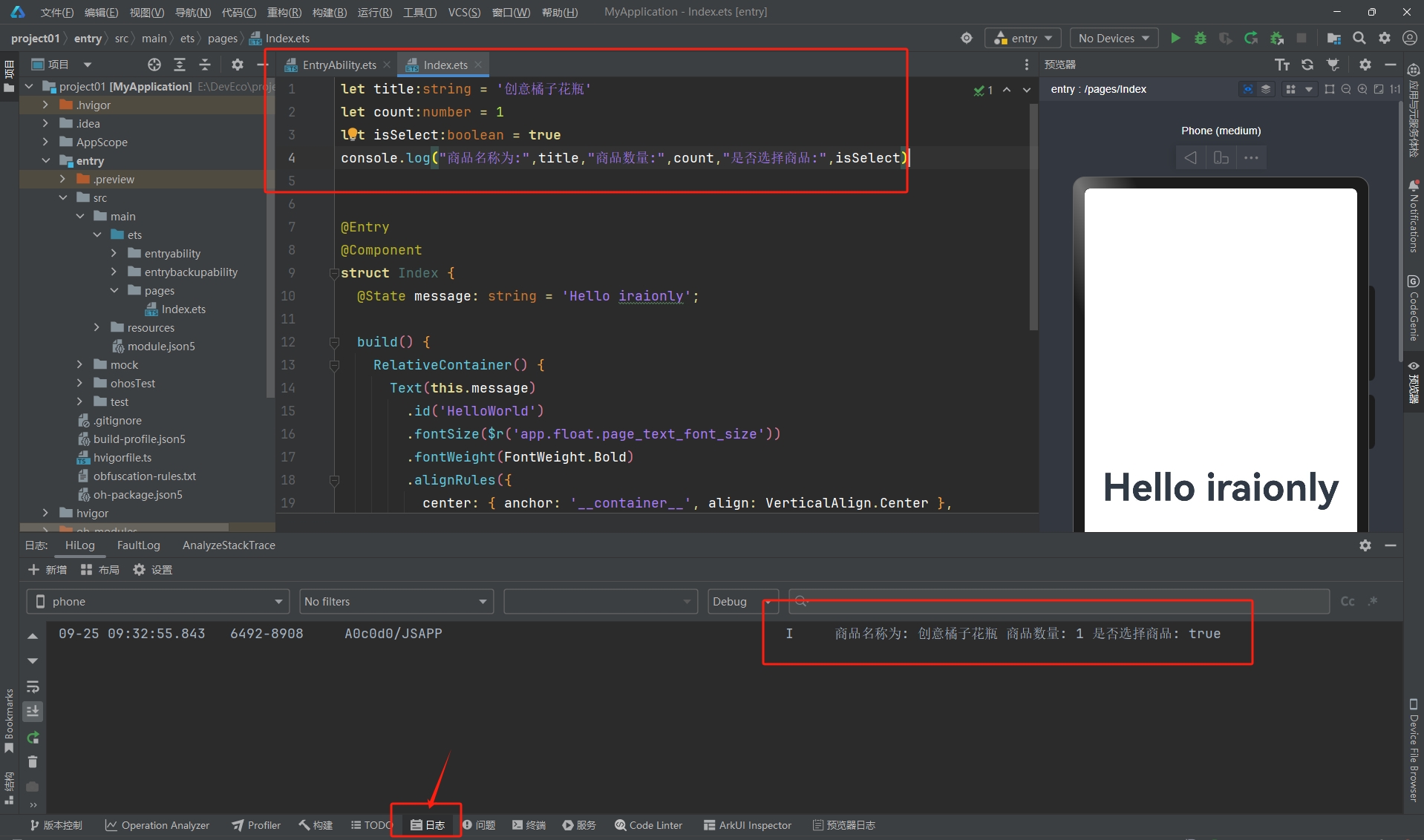The image size is (1424, 840).
Task: Run the app with the green play button
Action: click(1175, 38)
